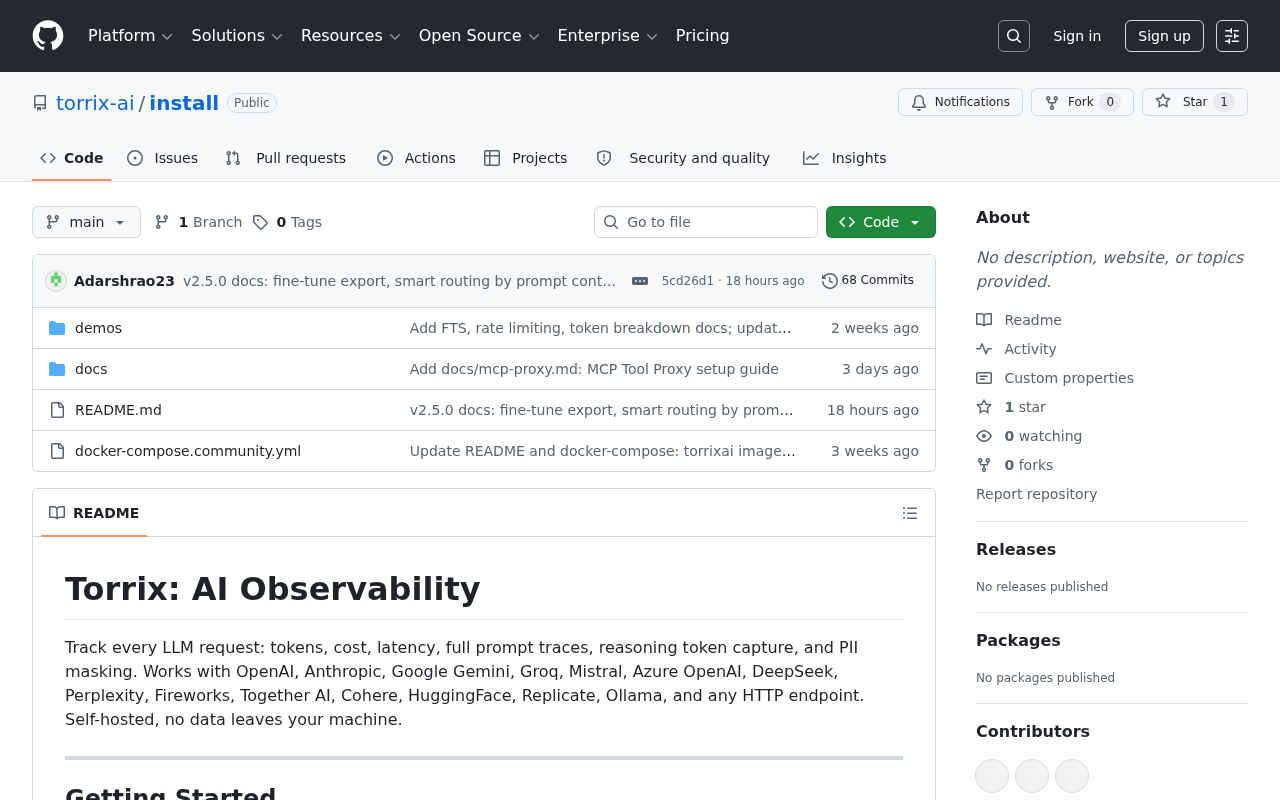The image size is (1280, 800).
Task: Open the Readme link in About
Action: [1019, 320]
